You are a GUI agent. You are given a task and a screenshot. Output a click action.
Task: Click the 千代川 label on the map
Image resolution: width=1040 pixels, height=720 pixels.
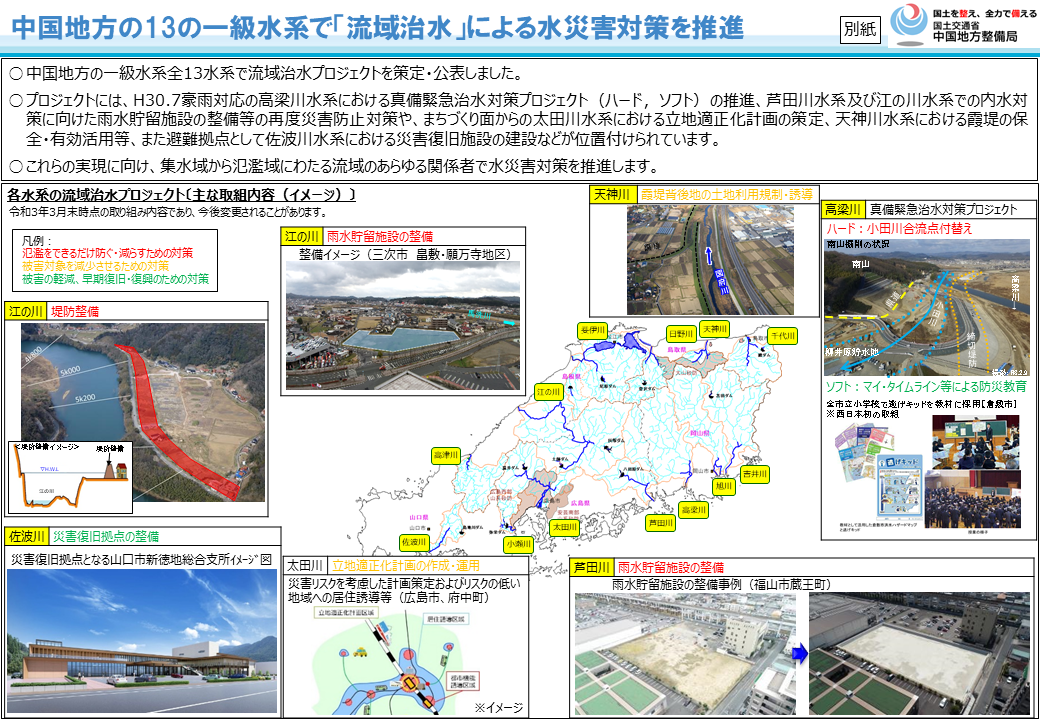pos(782,335)
